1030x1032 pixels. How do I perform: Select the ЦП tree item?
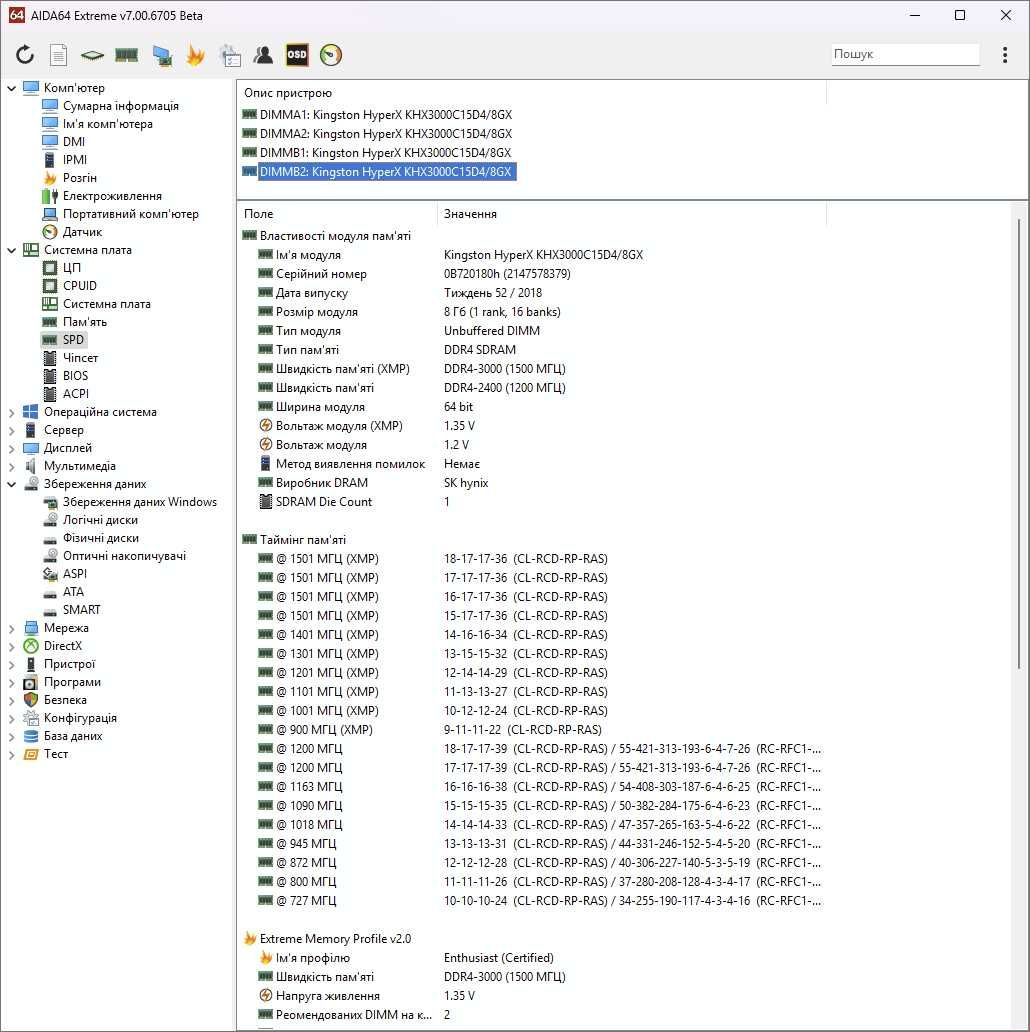(72, 268)
